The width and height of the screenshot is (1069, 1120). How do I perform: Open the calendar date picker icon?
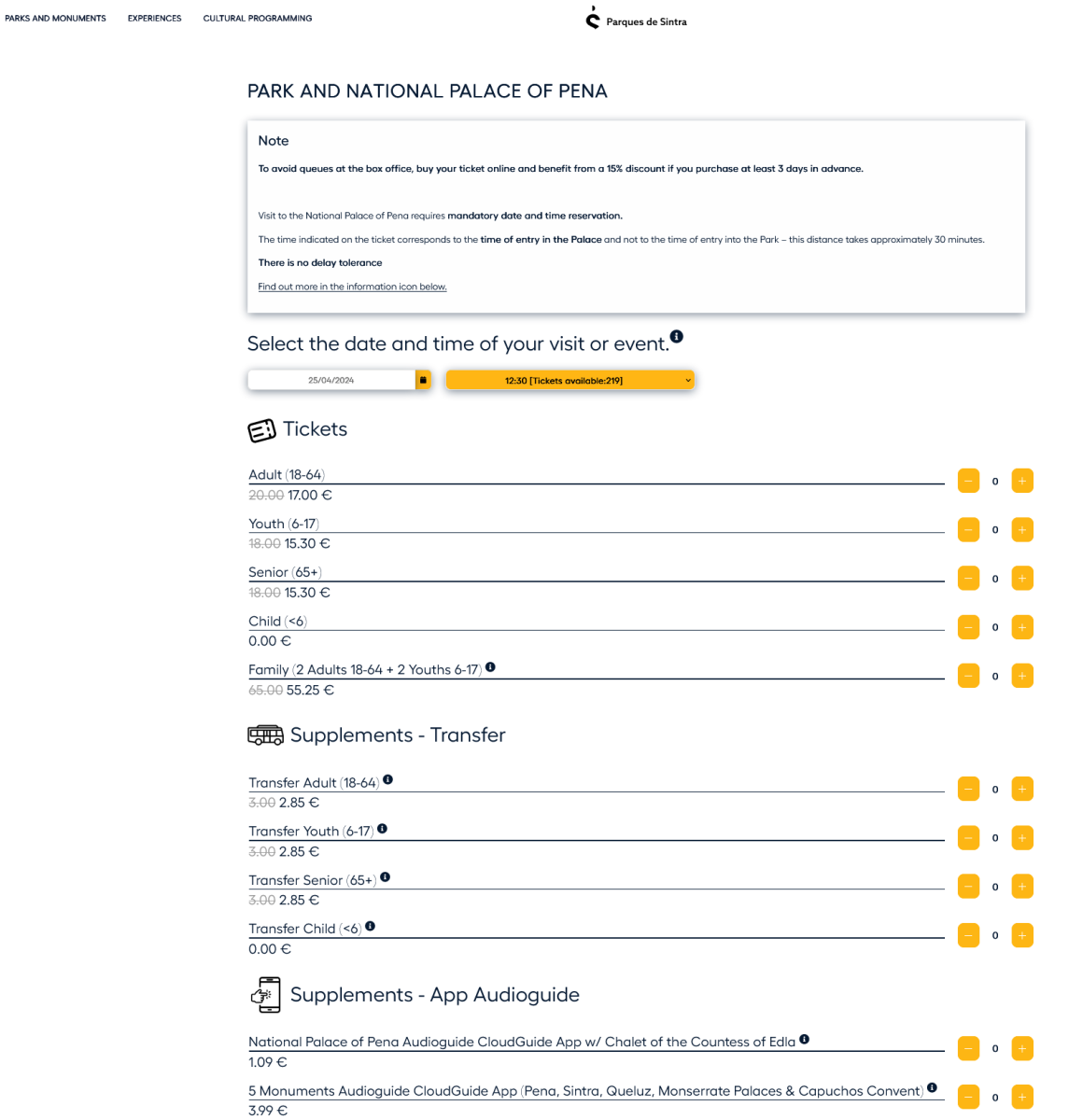(x=423, y=380)
